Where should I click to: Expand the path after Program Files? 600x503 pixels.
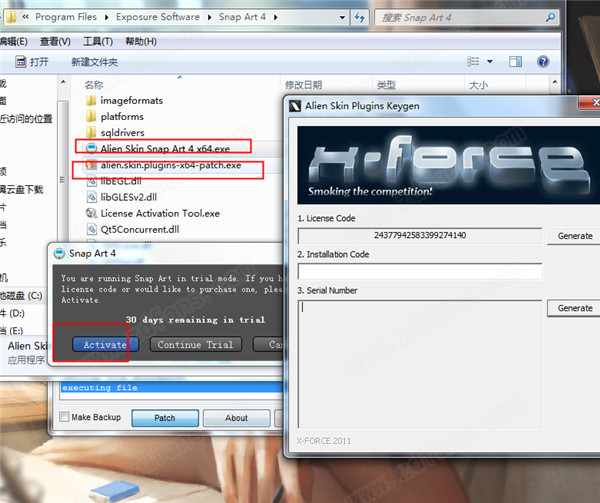coord(106,18)
